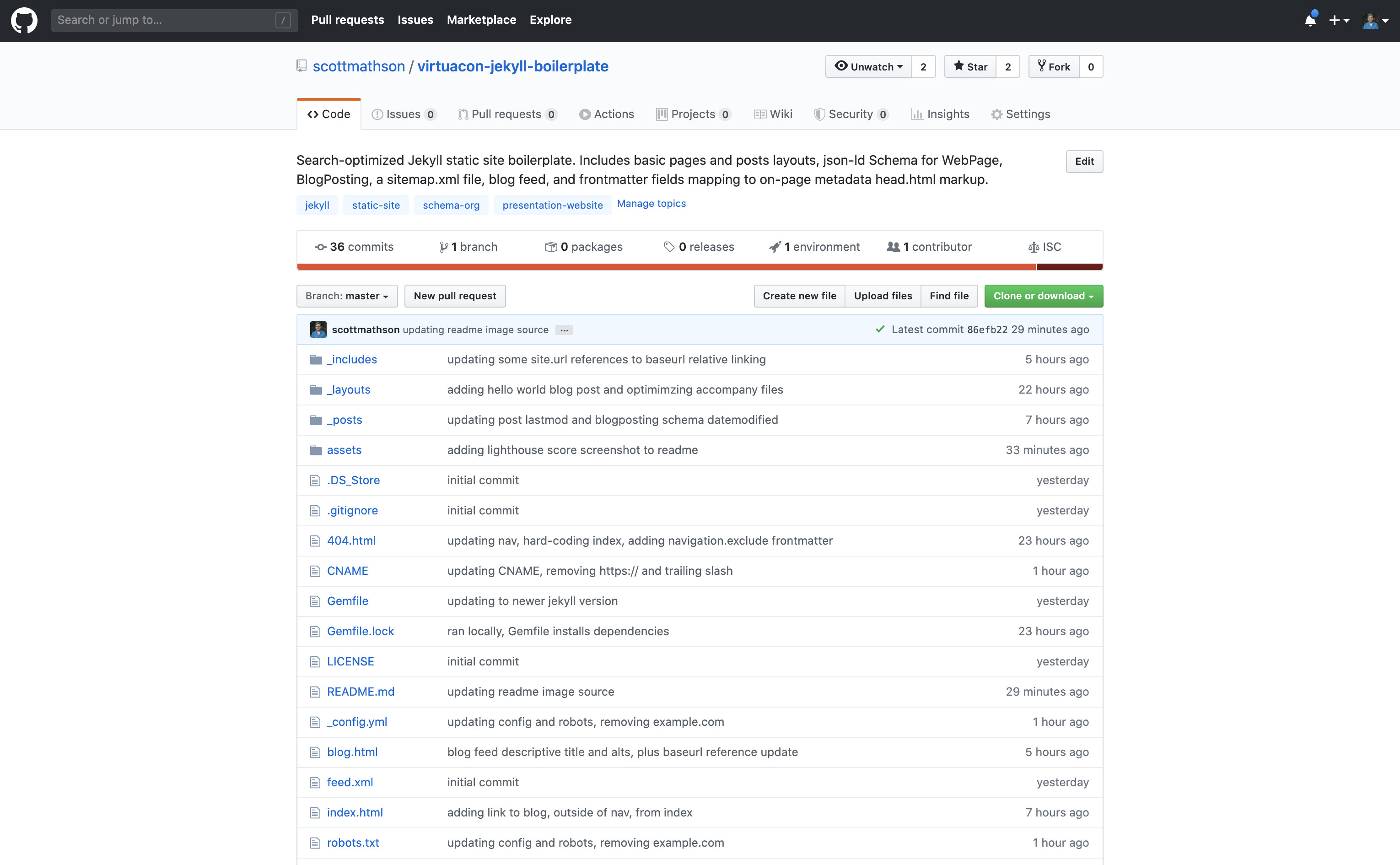Open the repository Settings tab
1400x865 pixels.
[1021, 114]
